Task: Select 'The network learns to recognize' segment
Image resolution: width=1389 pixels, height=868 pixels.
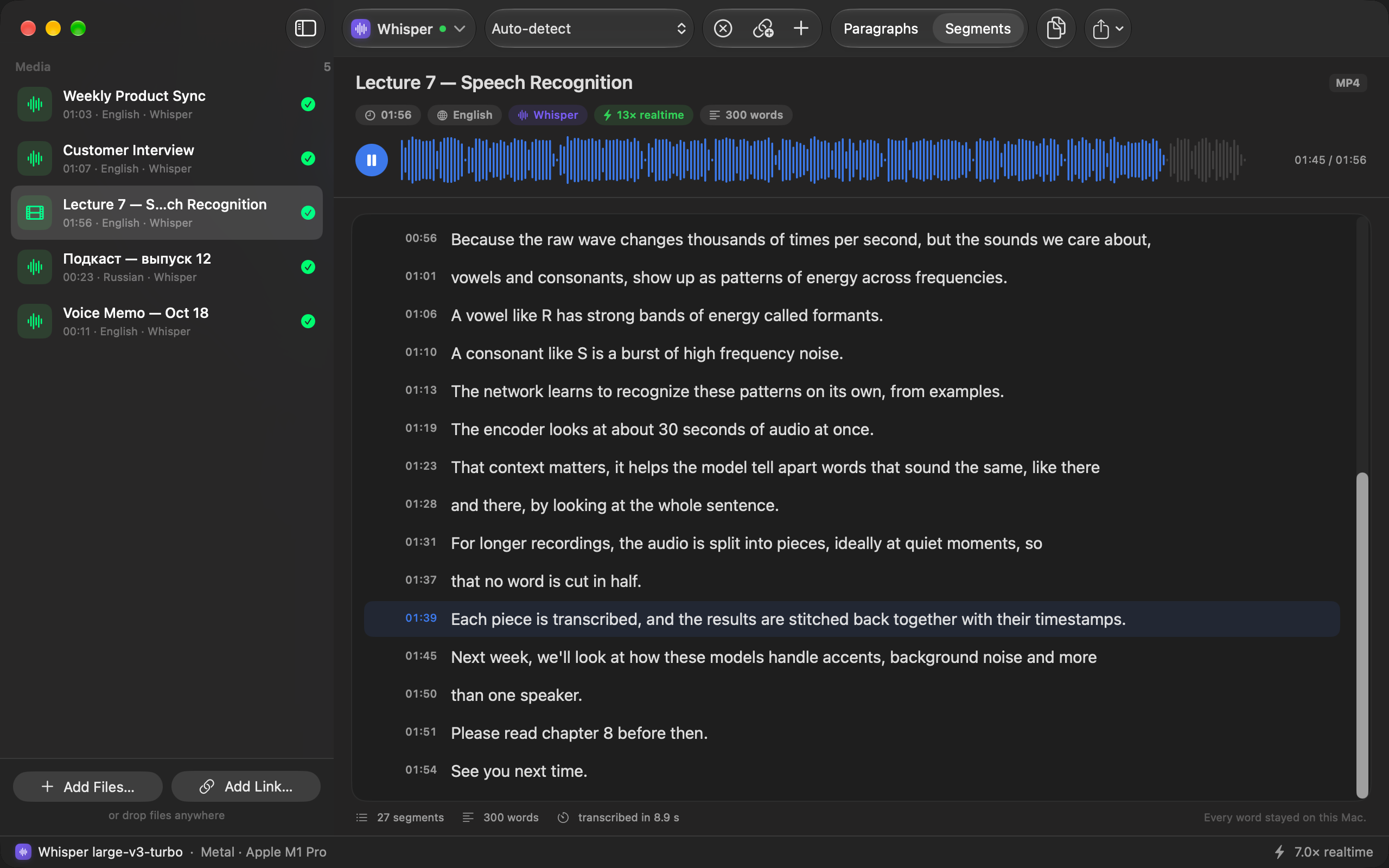Action: pyautogui.click(x=852, y=391)
